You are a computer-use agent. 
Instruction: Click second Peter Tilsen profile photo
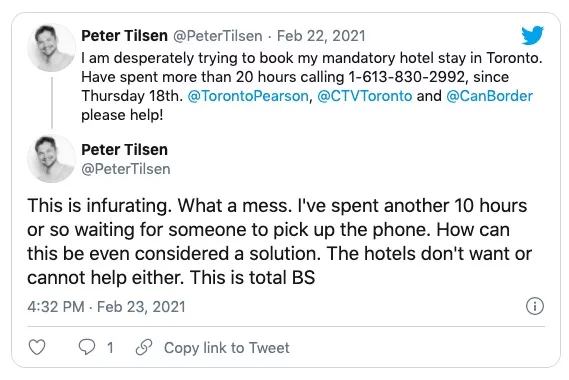point(51,158)
